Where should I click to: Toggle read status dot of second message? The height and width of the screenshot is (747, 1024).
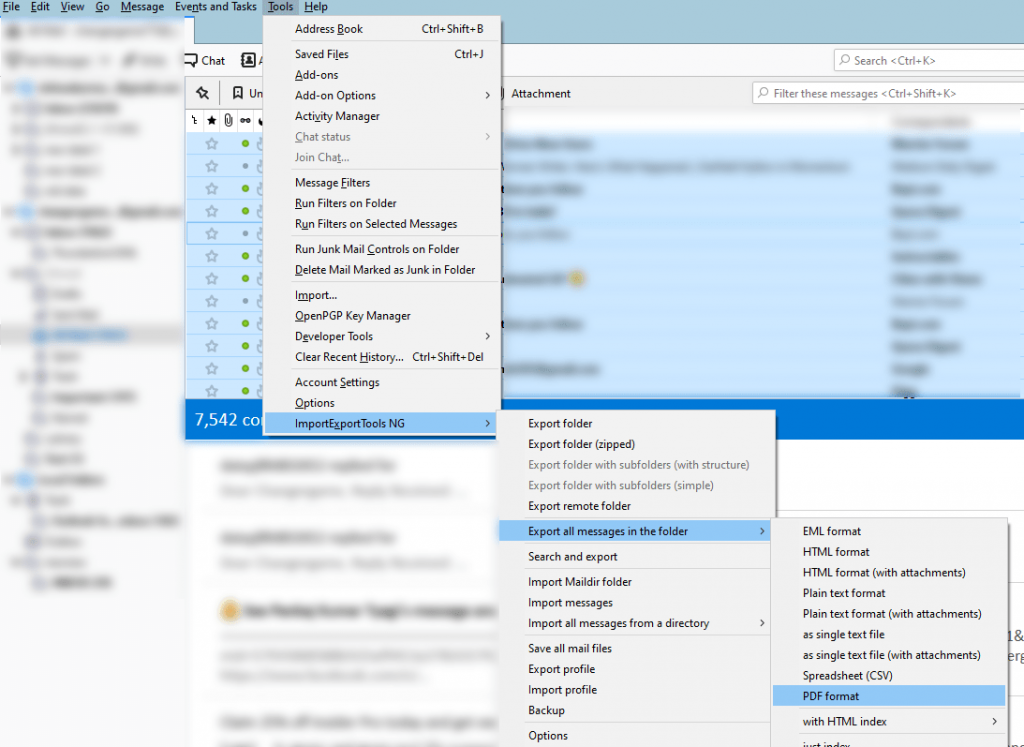[245, 166]
